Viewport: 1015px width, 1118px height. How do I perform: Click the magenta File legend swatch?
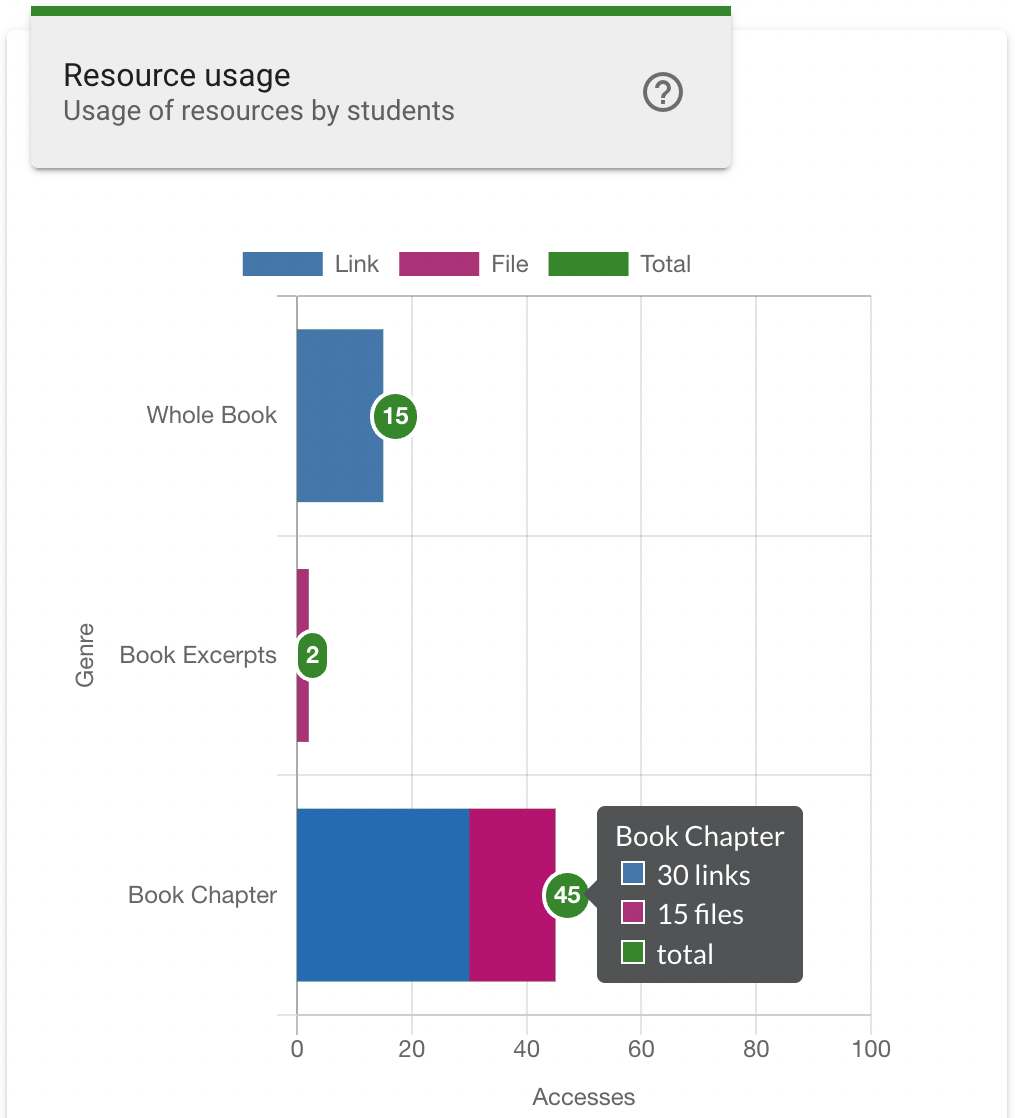point(440,263)
